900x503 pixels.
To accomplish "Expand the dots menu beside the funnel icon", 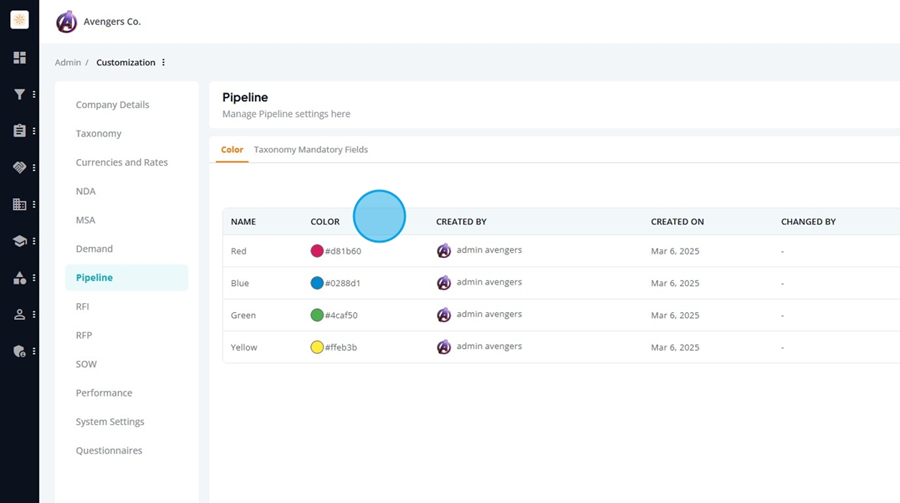I will pyautogui.click(x=34, y=94).
